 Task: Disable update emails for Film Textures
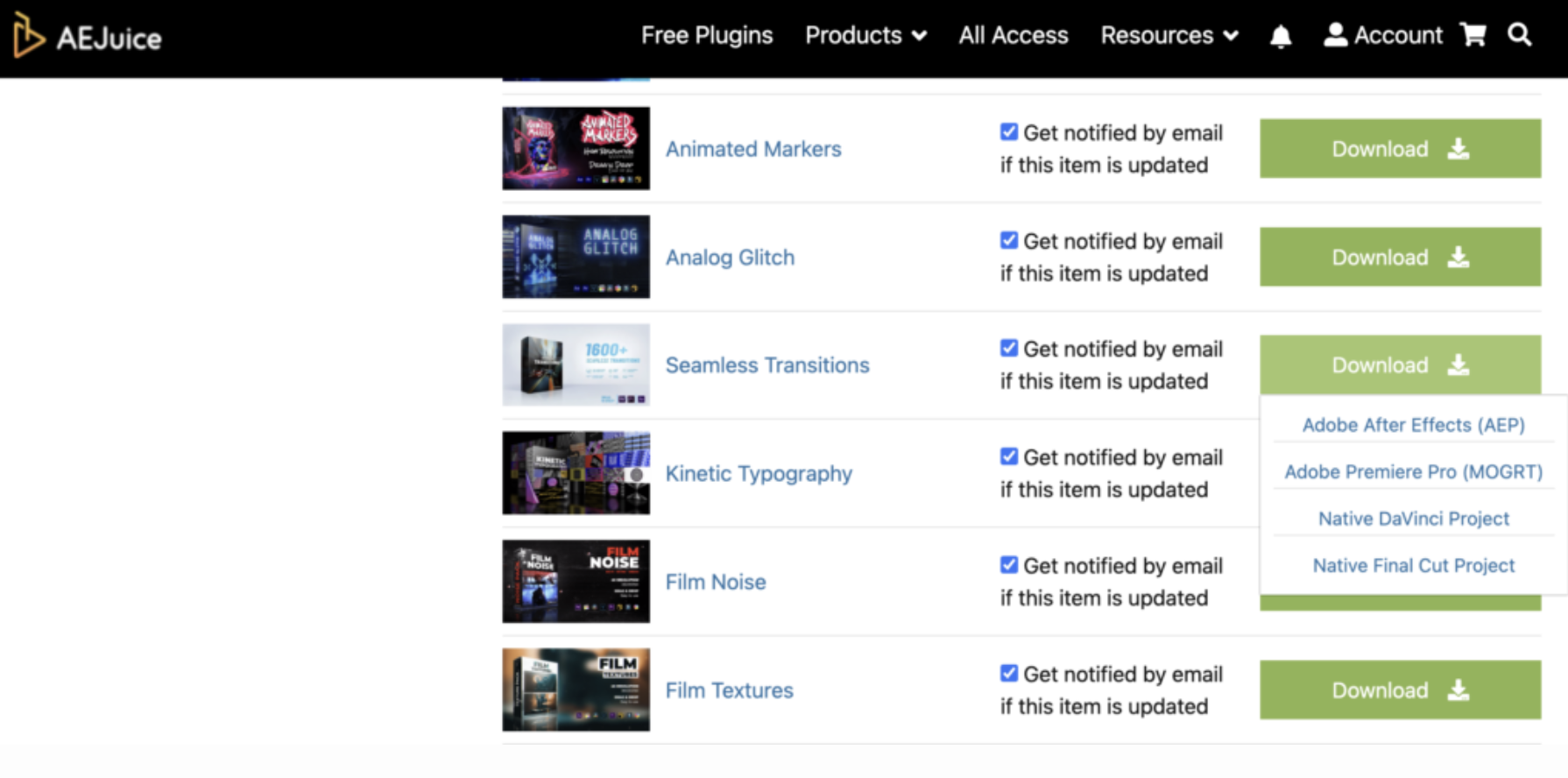click(x=1009, y=673)
